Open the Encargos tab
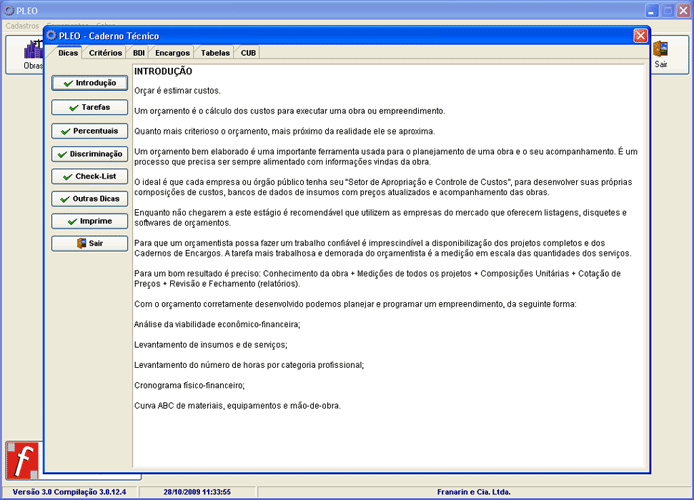 (x=172, y=53)
